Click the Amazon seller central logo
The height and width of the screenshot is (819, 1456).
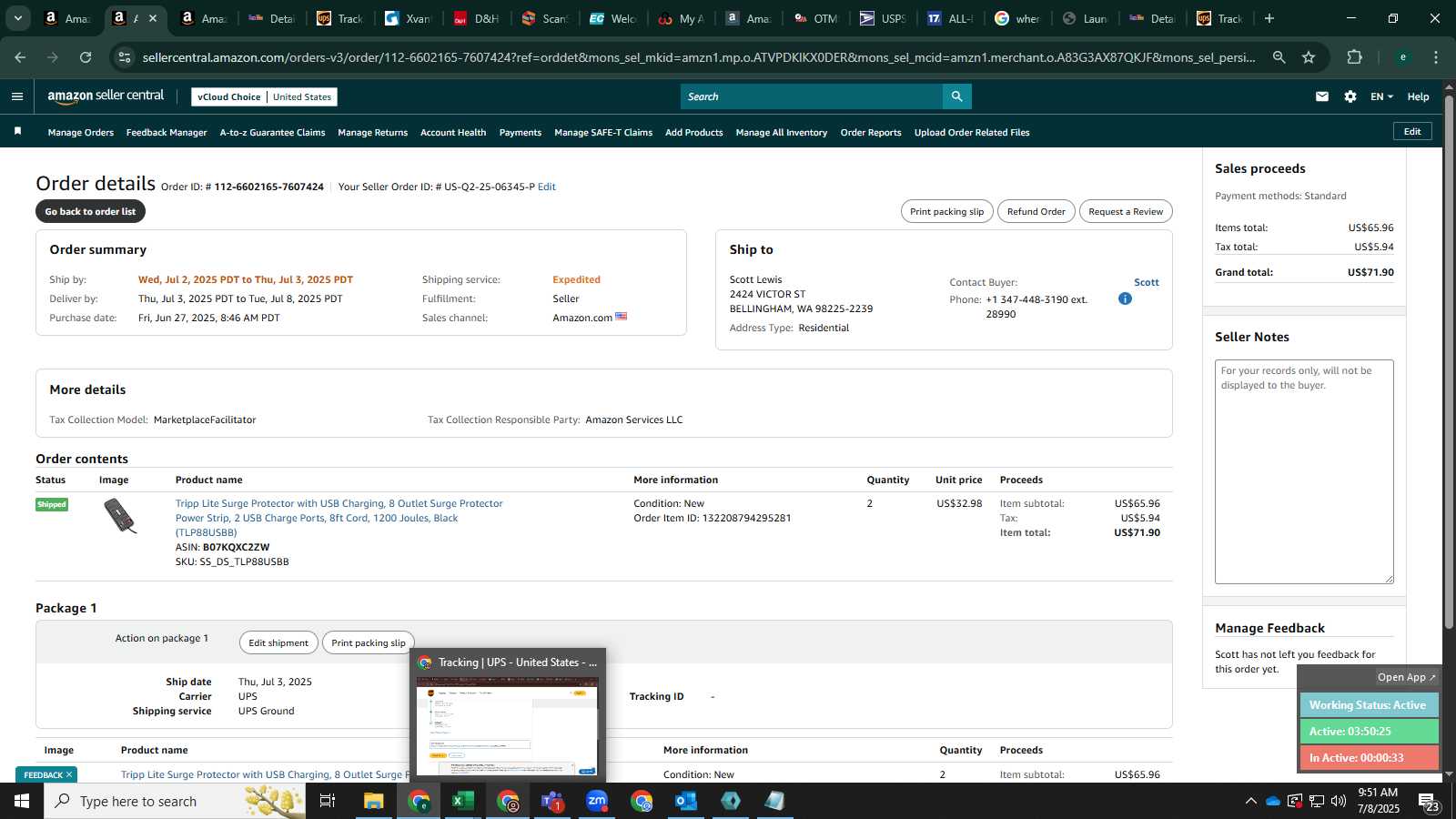106,96
